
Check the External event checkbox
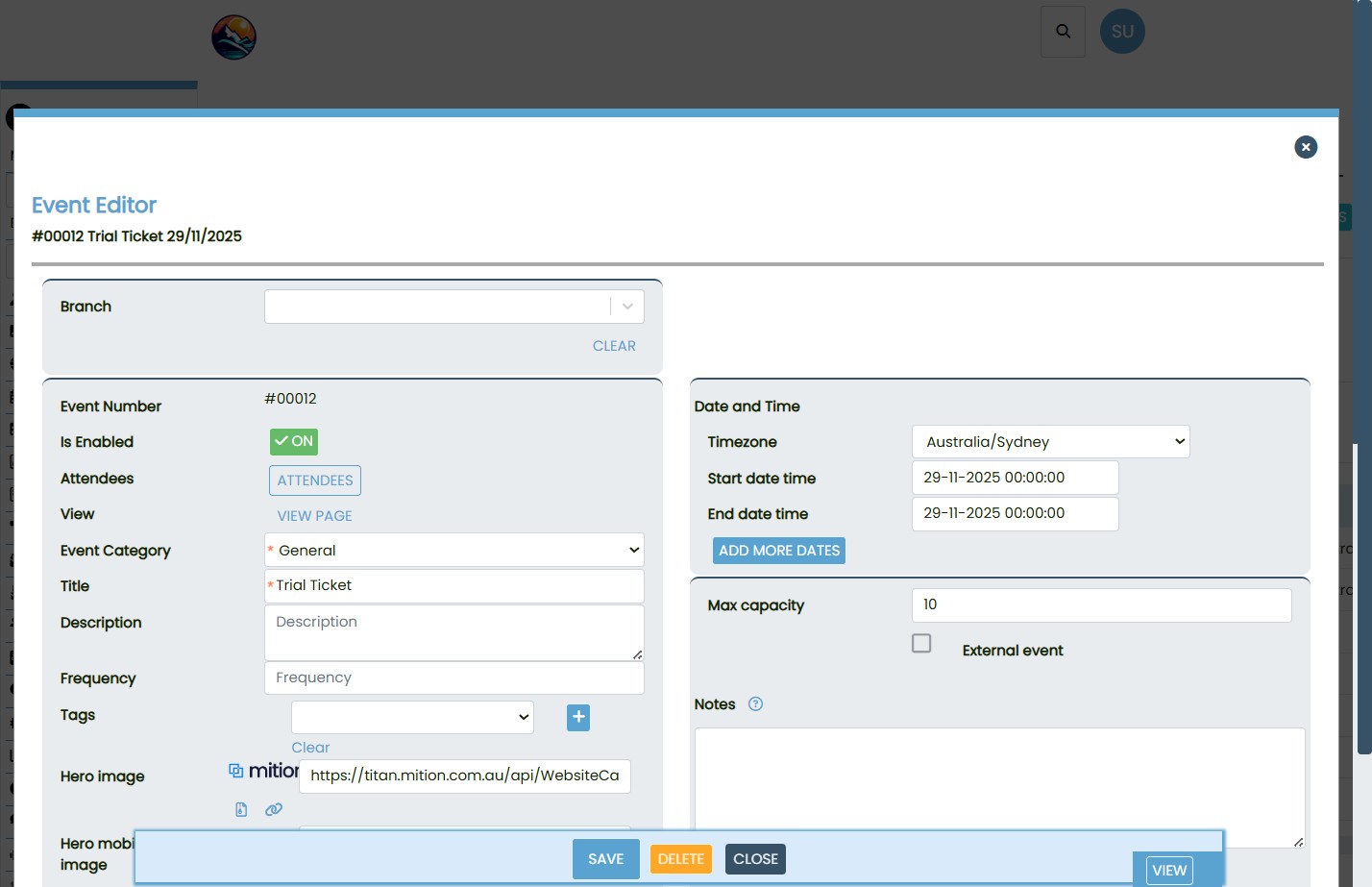click(921, 644)
